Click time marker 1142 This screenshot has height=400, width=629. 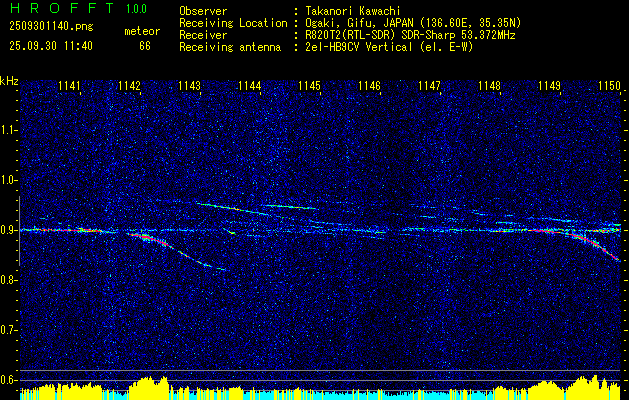(x=130, y=85)
